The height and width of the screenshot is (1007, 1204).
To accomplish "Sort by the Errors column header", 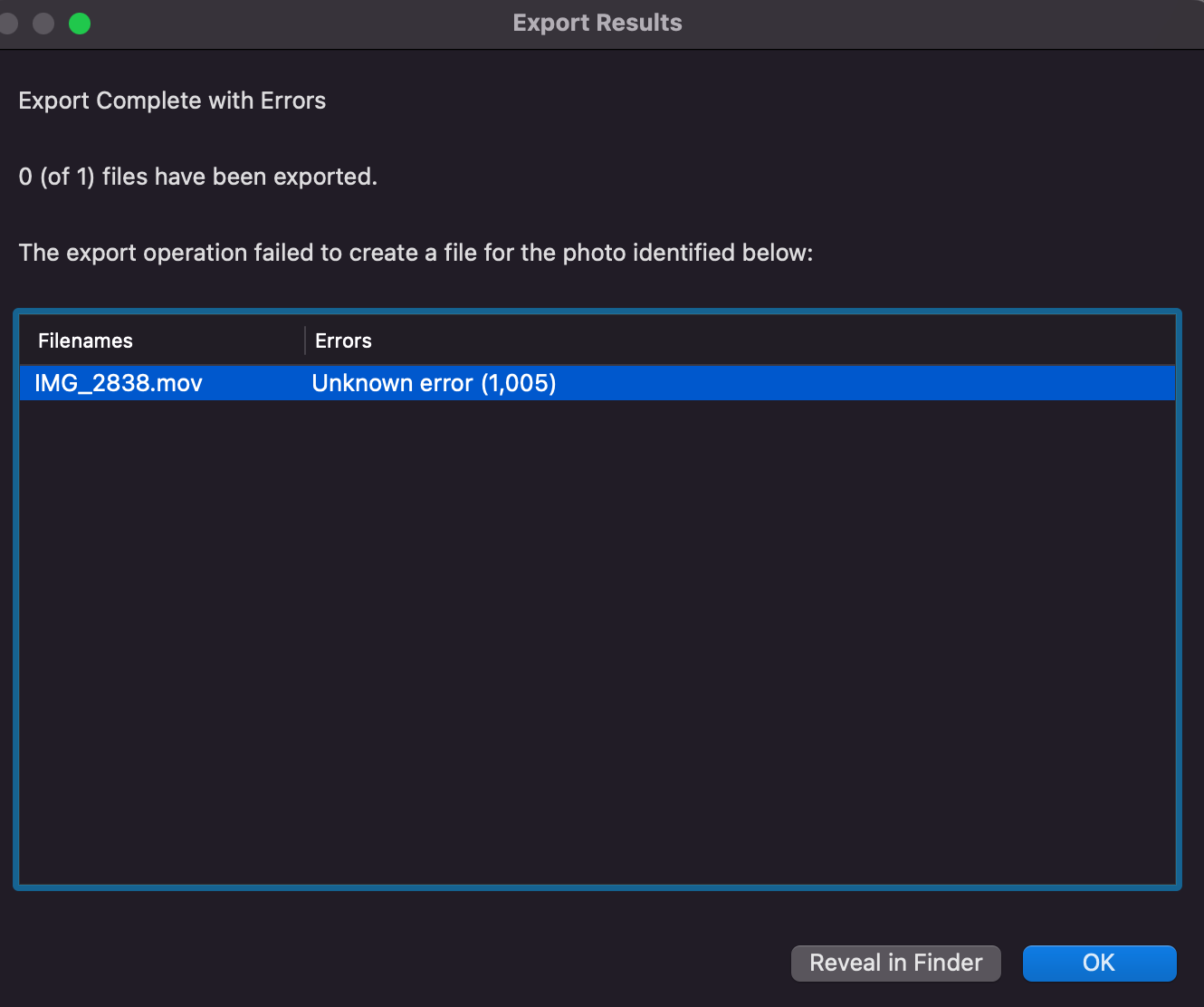I will [343, 340].
